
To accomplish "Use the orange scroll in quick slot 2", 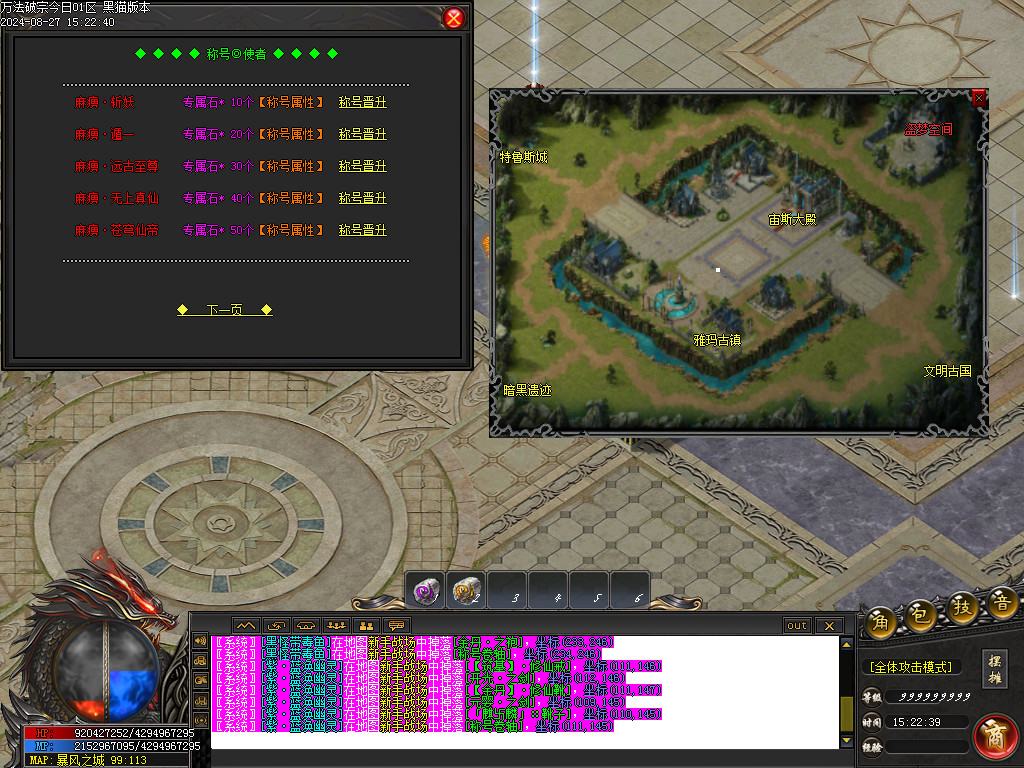I will coord(466,591).
